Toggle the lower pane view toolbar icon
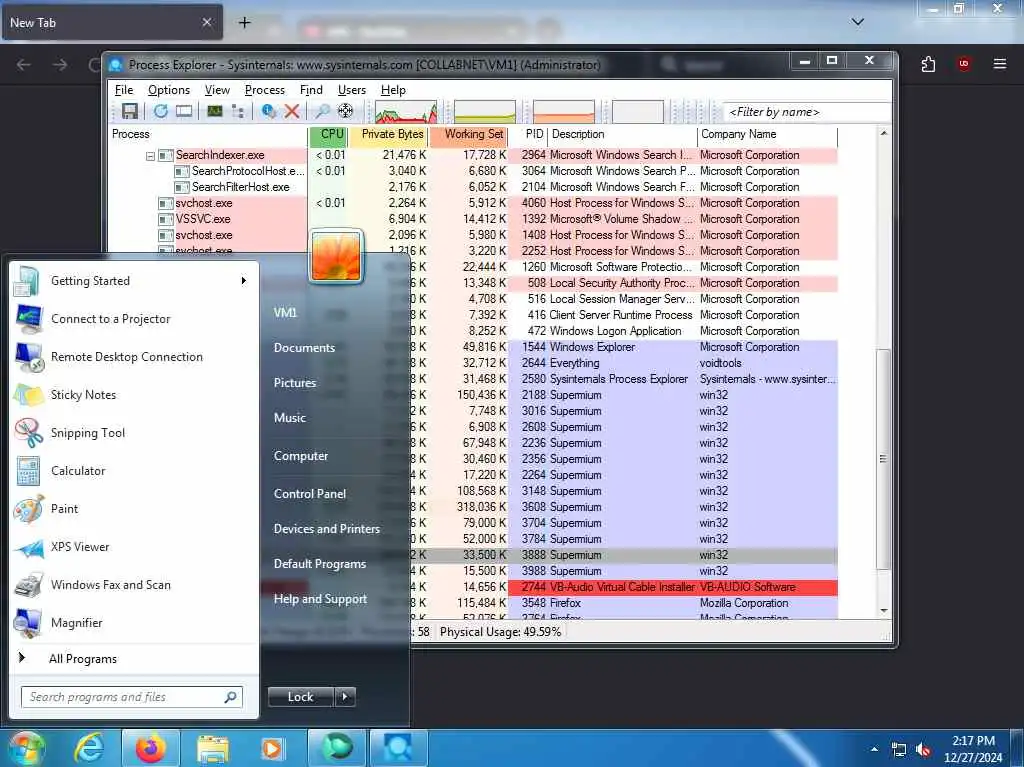 (184, 111)
